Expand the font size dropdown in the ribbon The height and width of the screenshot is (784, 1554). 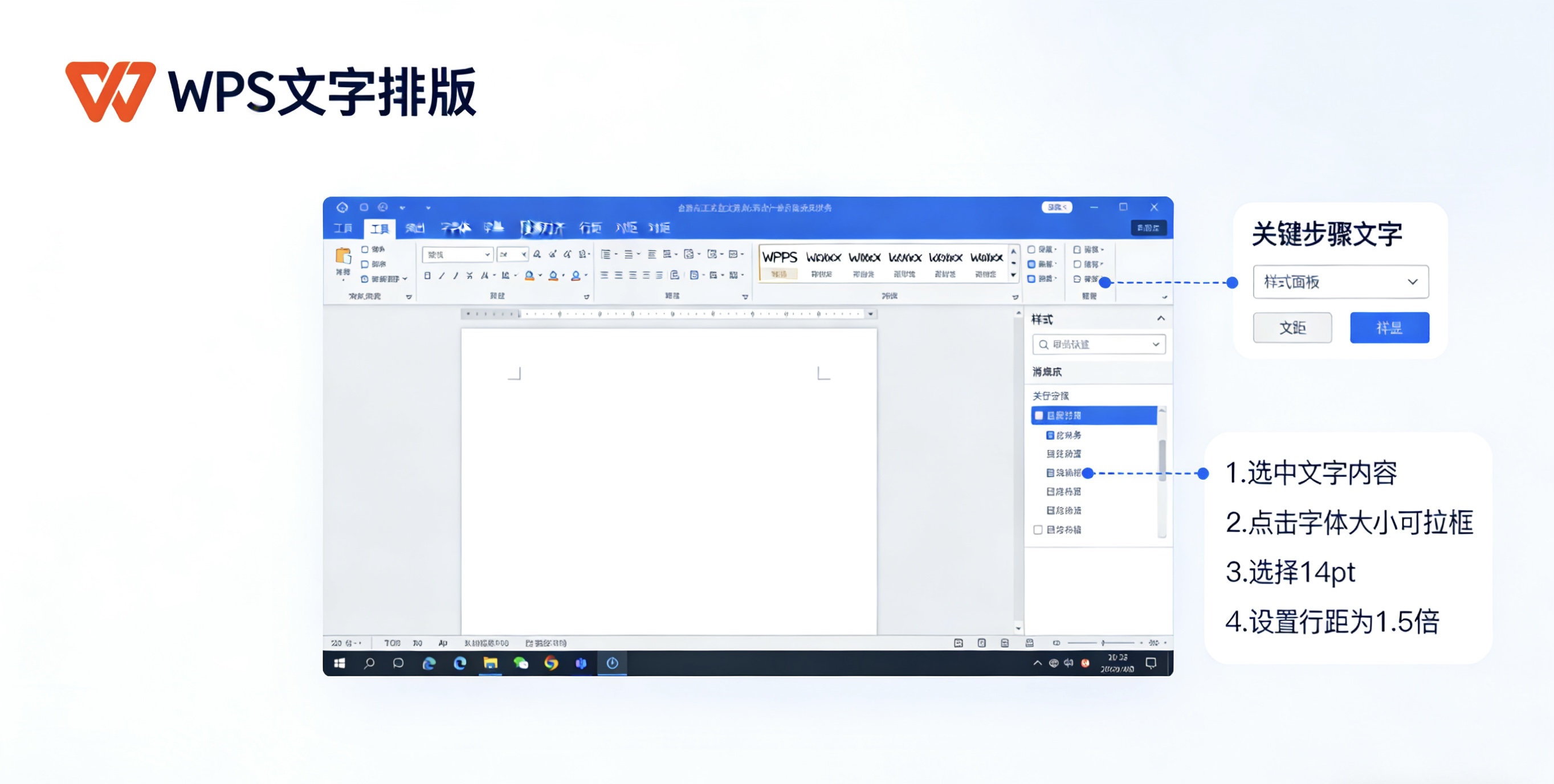[524, 254]
